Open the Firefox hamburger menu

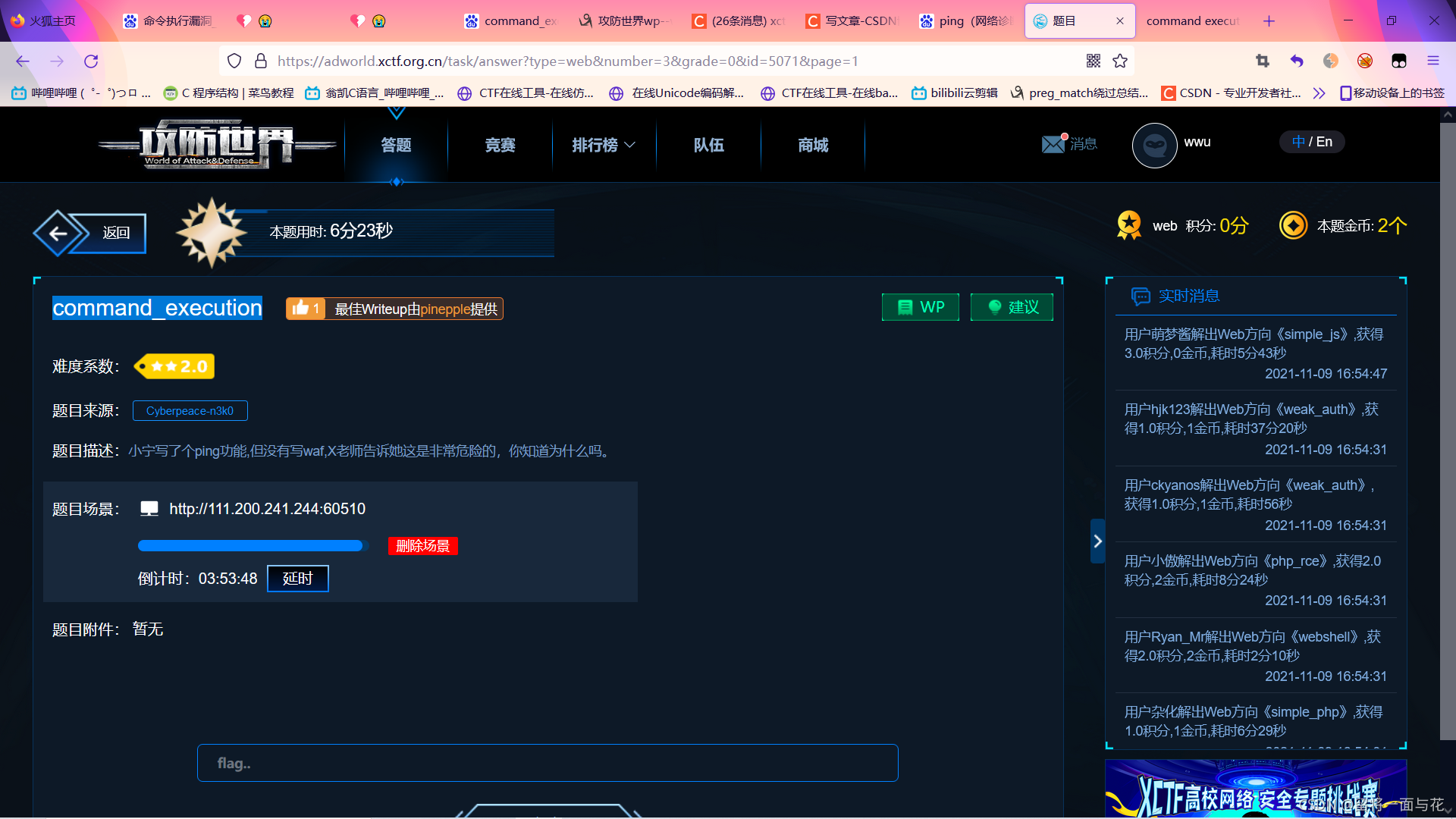(x=1434, y=61)
